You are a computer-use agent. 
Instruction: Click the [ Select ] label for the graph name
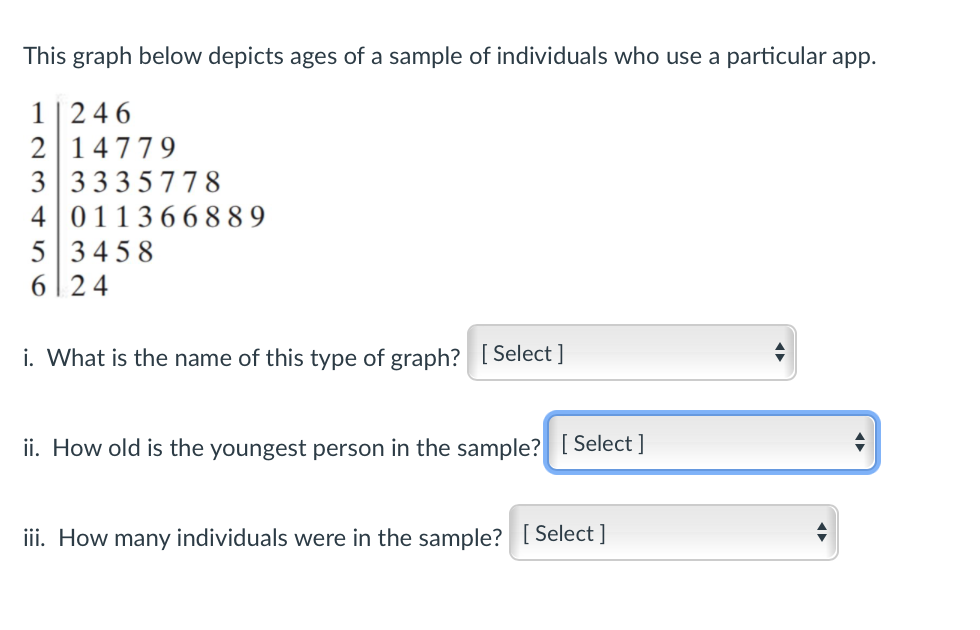pyautogui.click(x=524, y=352)
